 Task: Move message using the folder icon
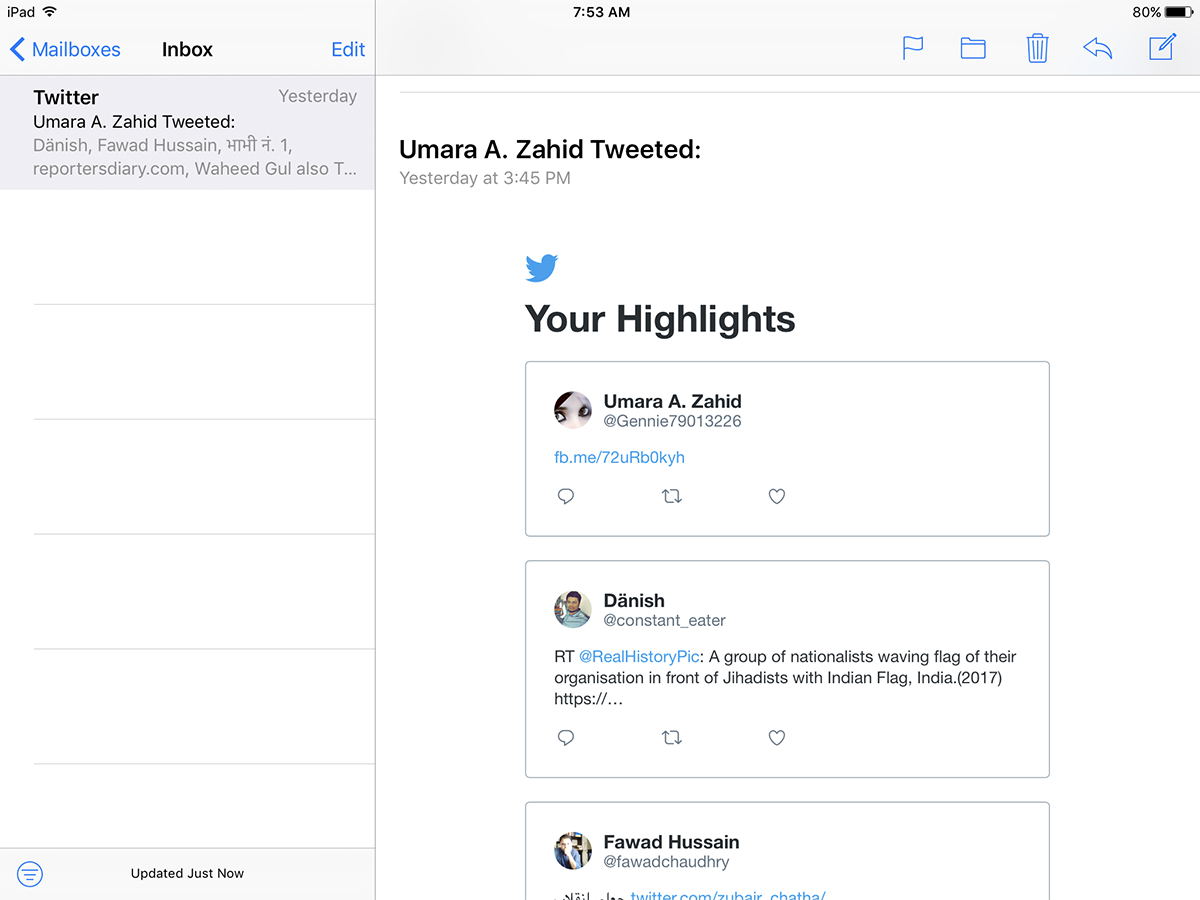pos(973,48)
